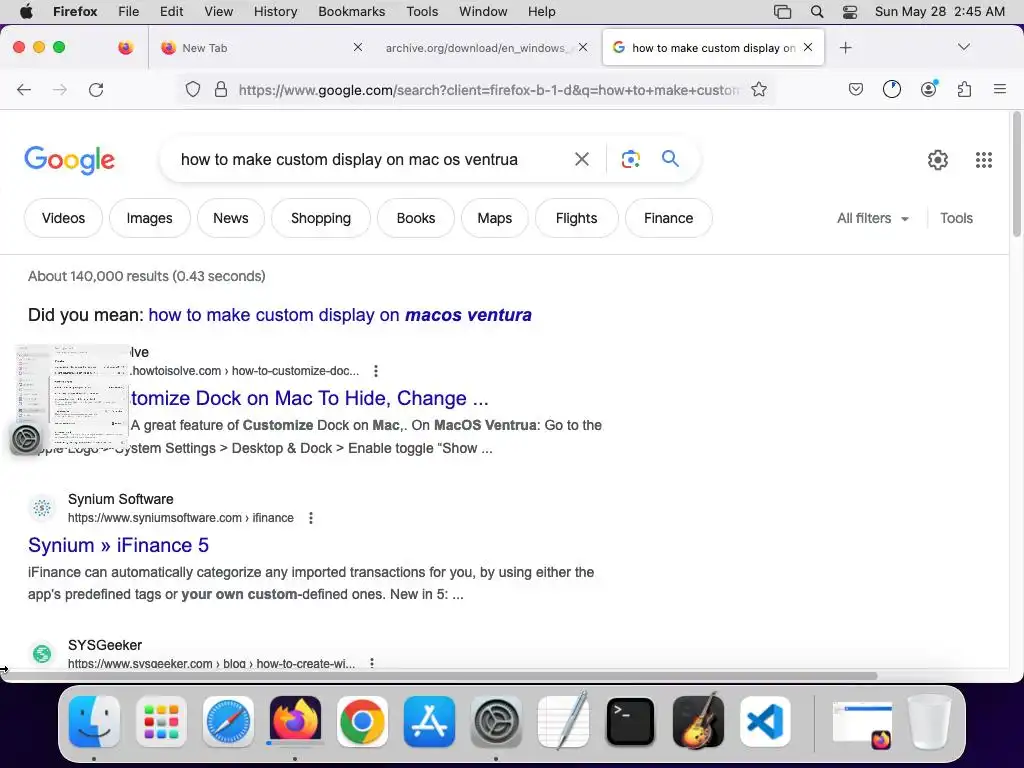
Task: Filter results by News
Action: 231,218
